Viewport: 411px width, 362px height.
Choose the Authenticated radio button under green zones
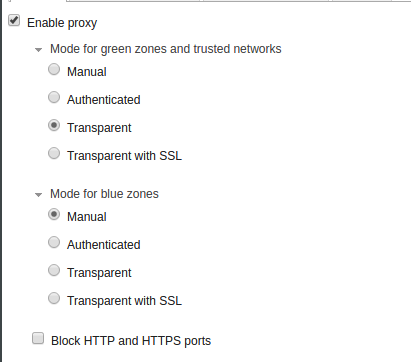[54, 97]
